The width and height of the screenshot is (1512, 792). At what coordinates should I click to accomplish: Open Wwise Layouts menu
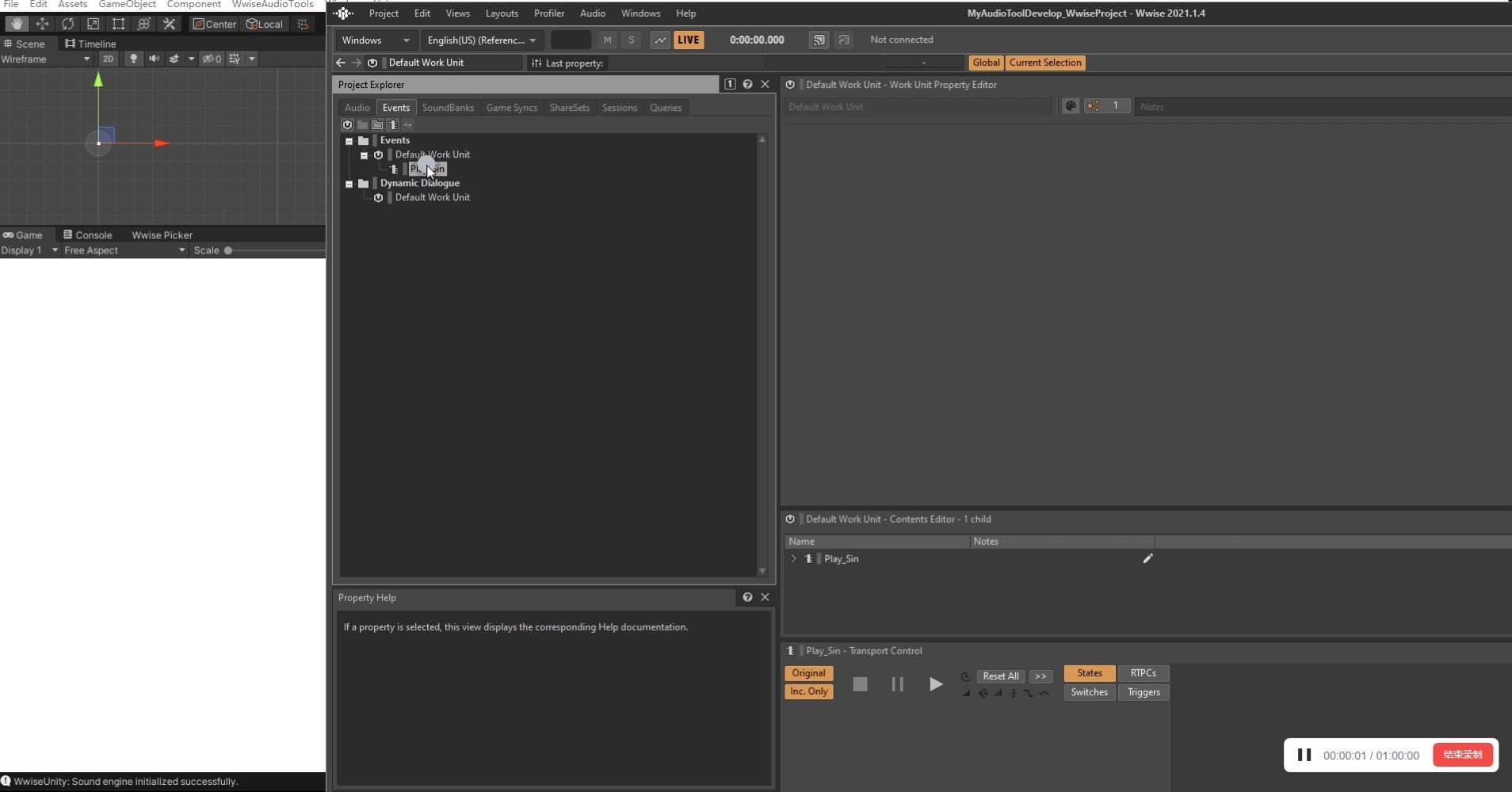[502, 13]
